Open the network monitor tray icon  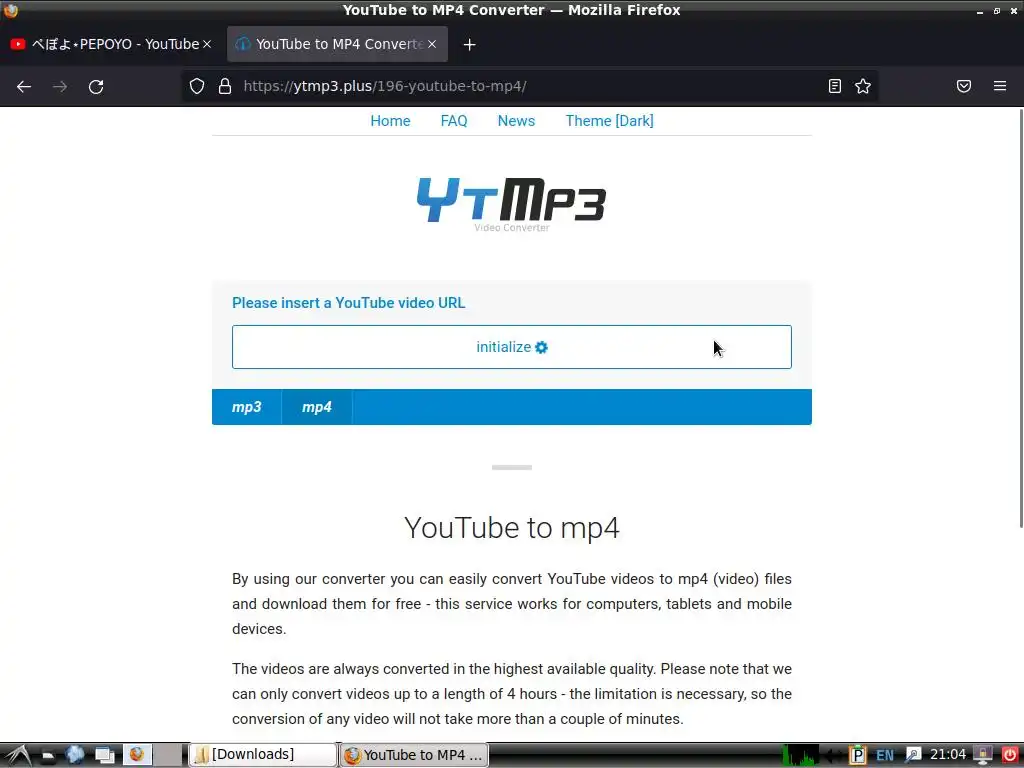click(x=983, y=756)
